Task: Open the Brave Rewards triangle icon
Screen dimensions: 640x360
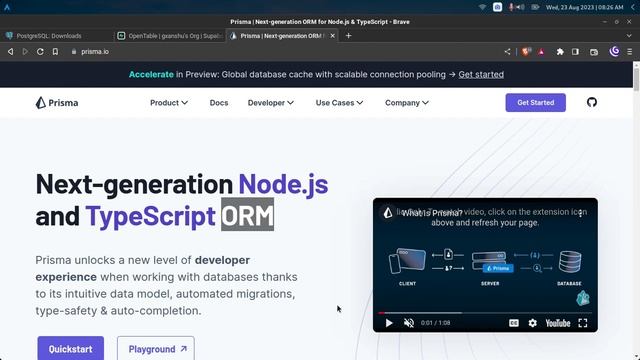Action: tap(541, 52)
